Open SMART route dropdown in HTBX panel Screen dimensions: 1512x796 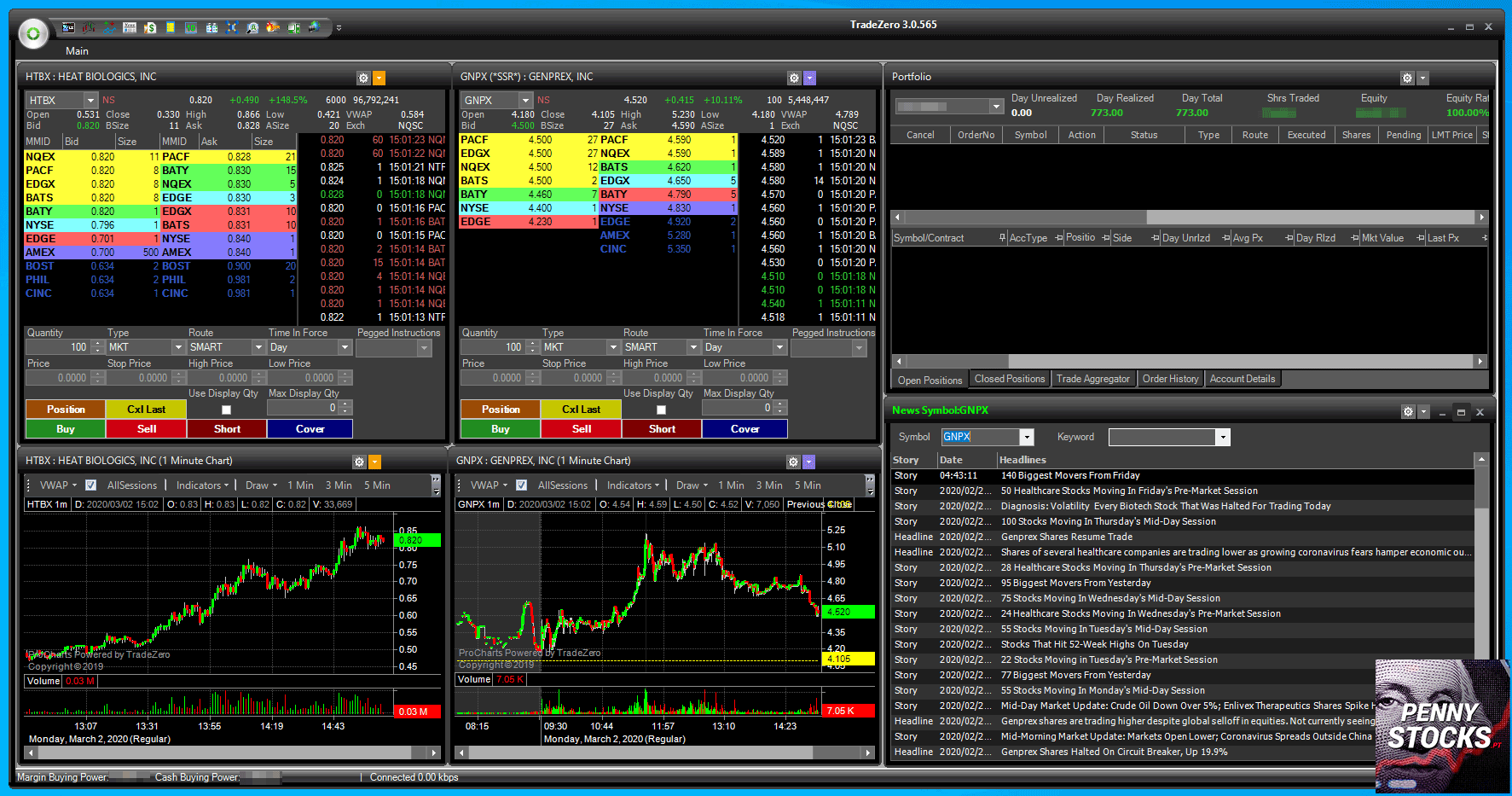(x=259, y=347)
